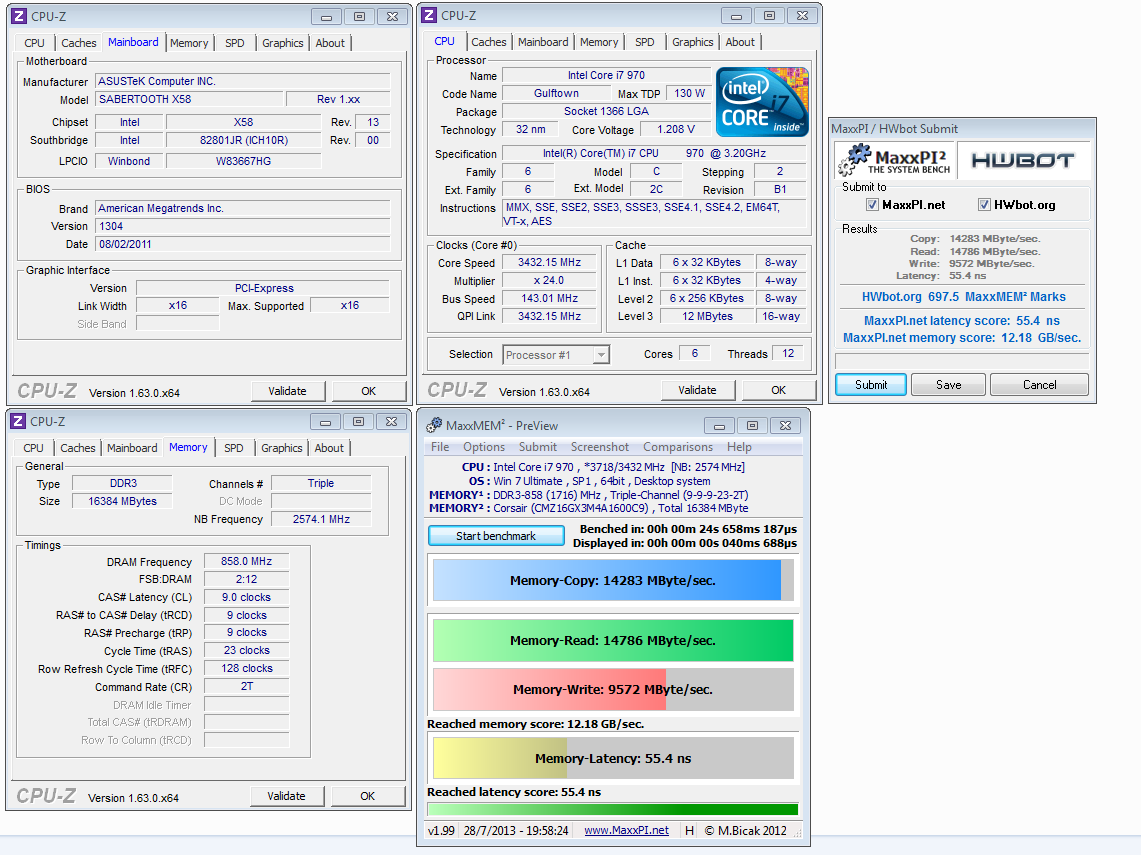Click Save in the HWbot Submit dialog
The image size is (1141, 855).
pyautogui.click(x=949, y=385)
